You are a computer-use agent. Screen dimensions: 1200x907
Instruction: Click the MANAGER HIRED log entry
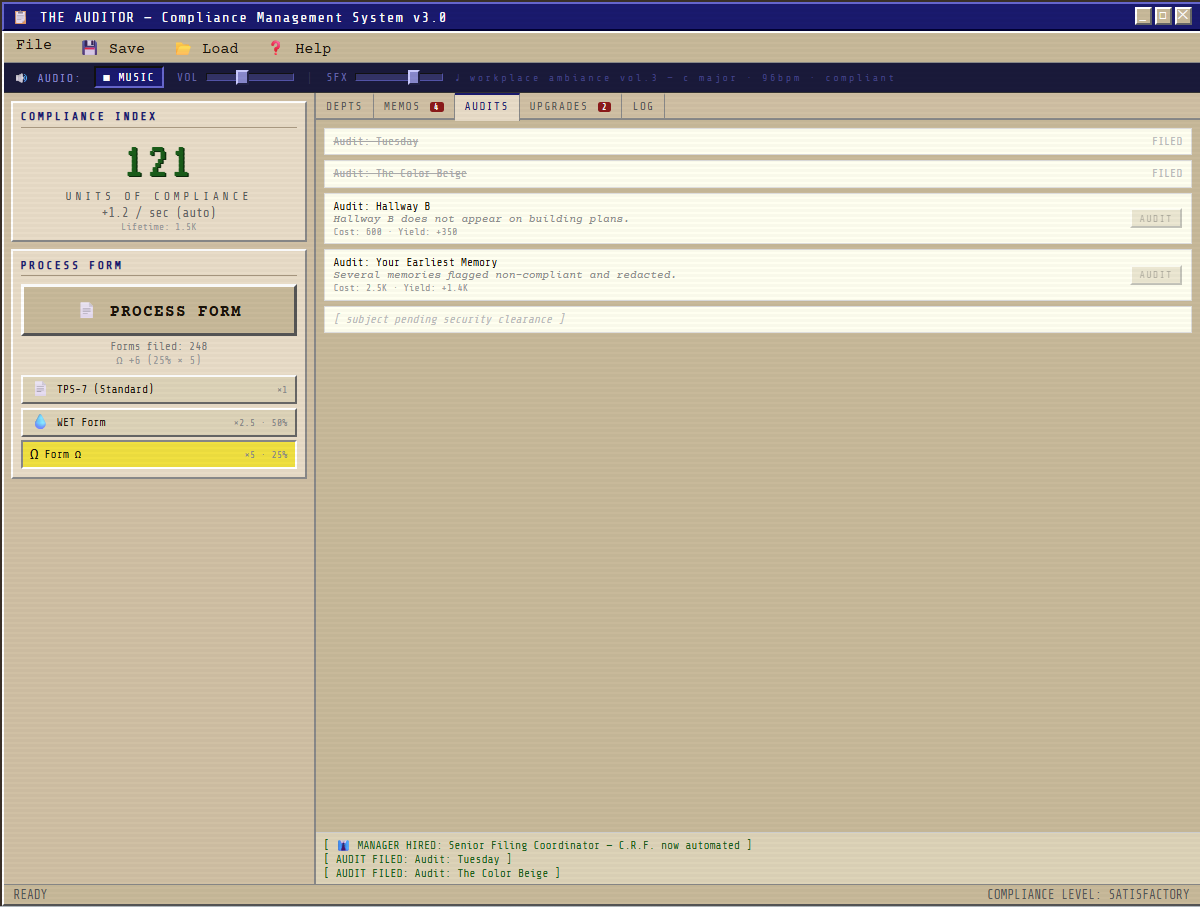pos(538,846)
